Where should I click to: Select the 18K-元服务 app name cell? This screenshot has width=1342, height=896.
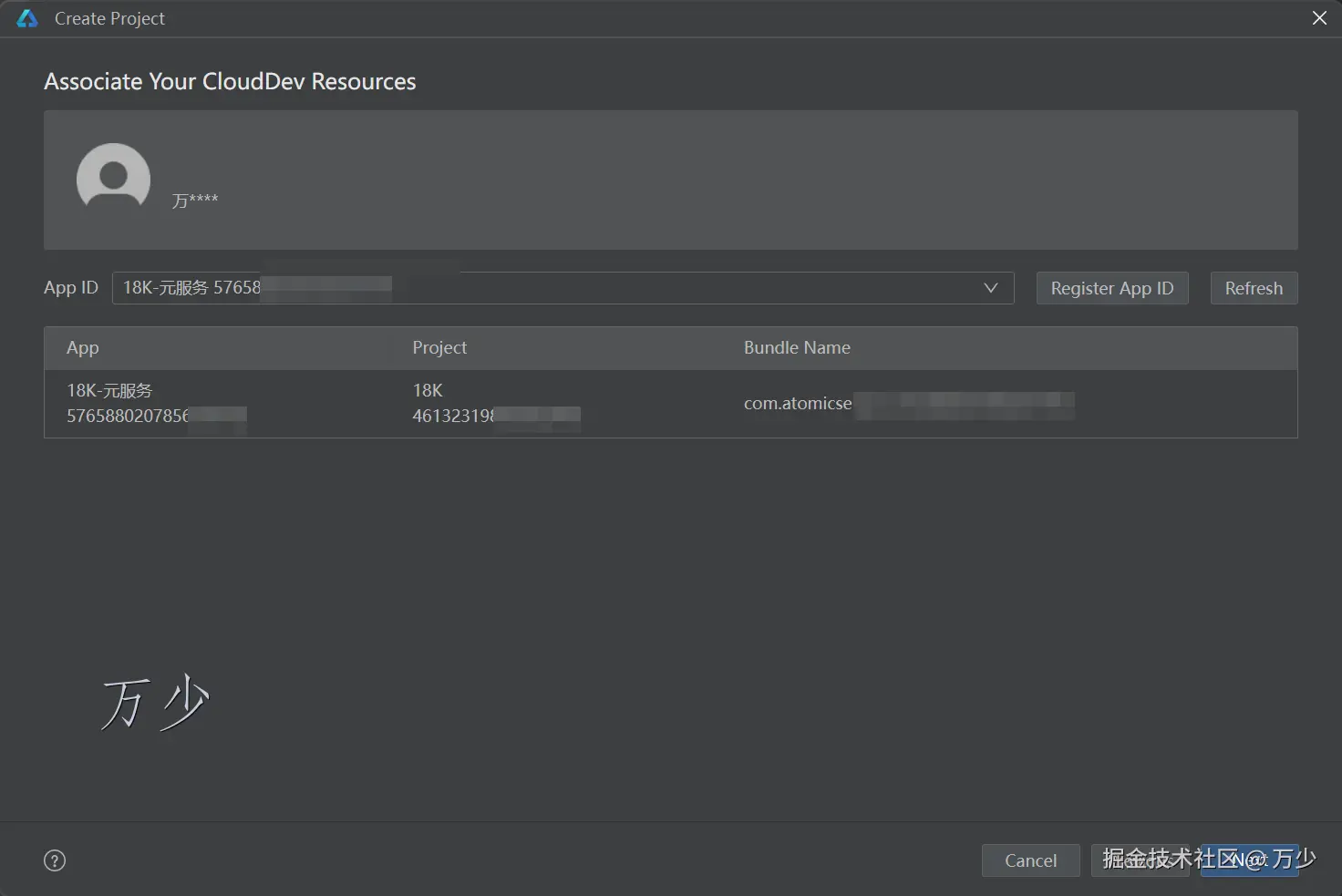point(109,391)
